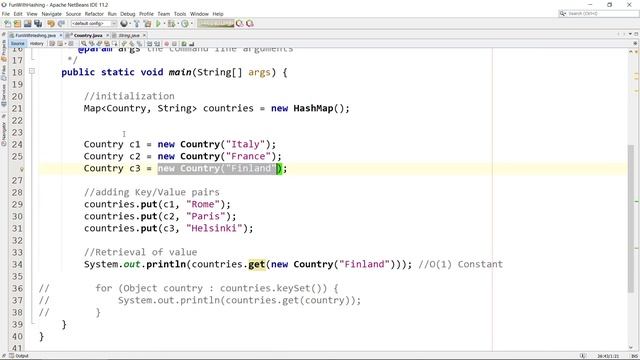Close the String.java tab
640x360 pixels.
pyautogui.click(x=144, y=36)
